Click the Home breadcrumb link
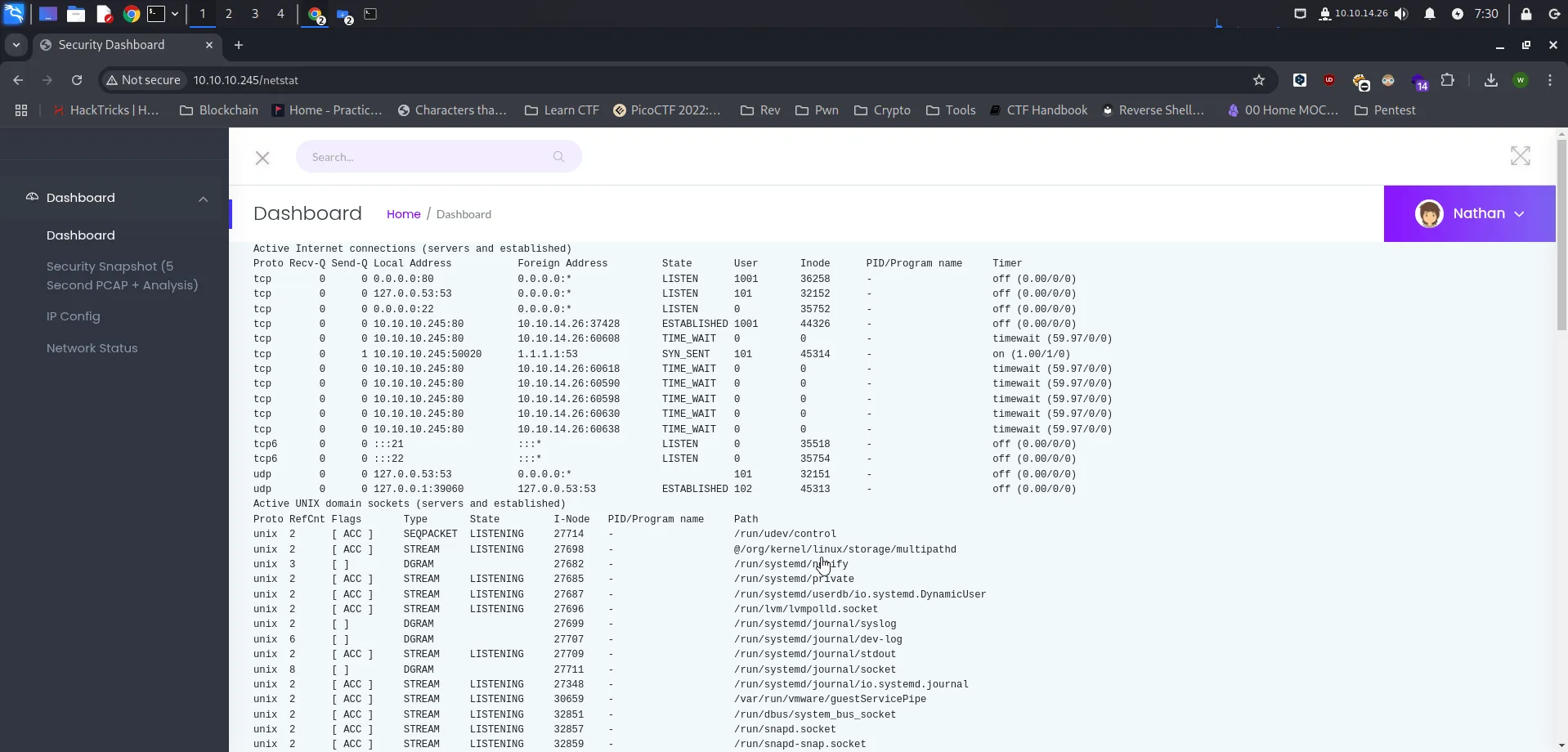The image size is (1568, 752). tap(403, 214)
